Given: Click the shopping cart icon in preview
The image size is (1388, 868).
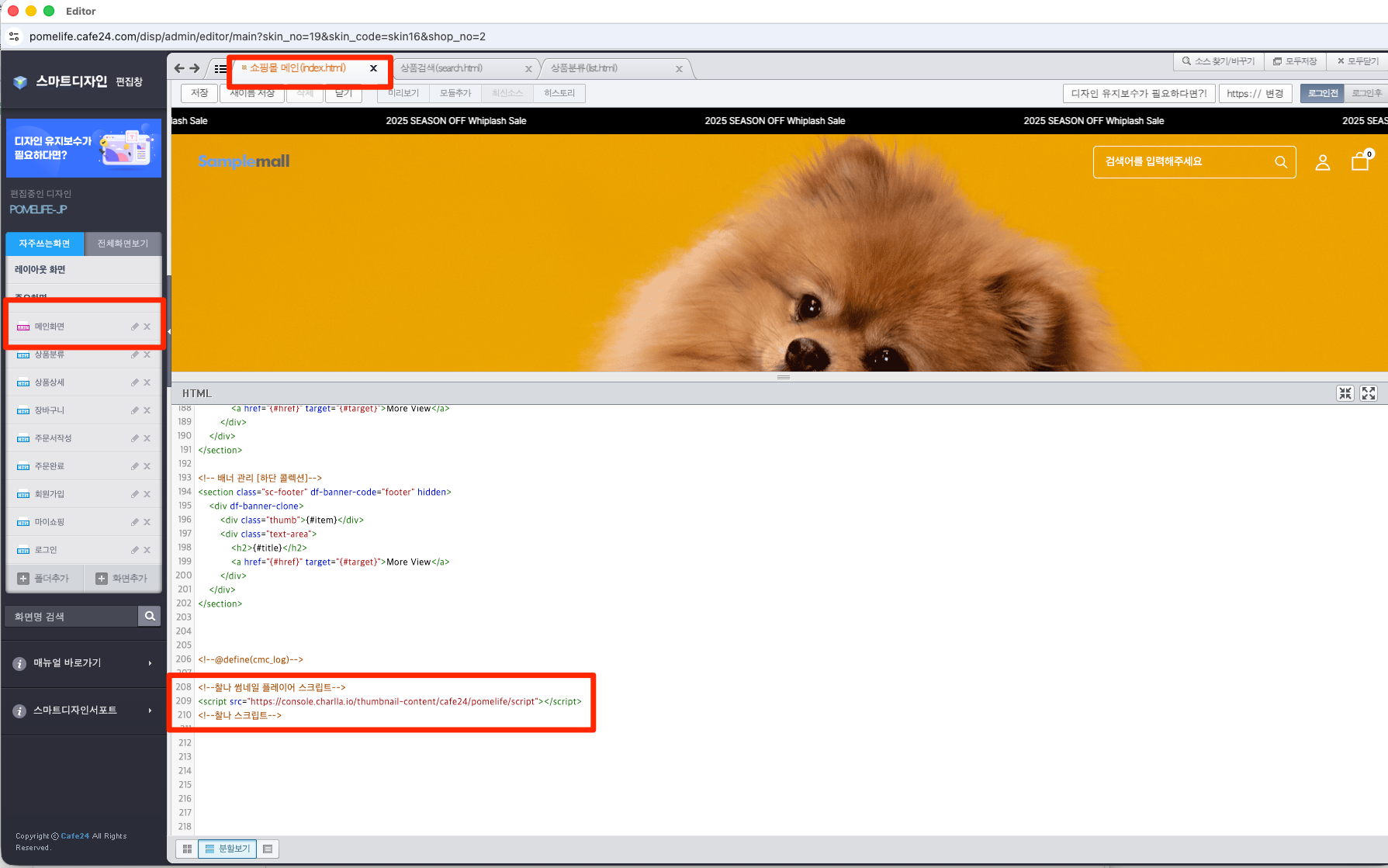Looking at the screenshot, I should pos(1360,161).
